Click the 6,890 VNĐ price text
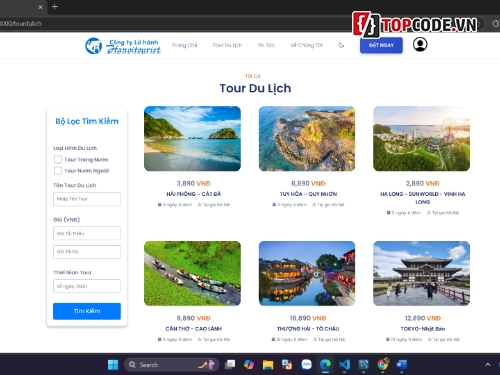The image size is (500, 375). click(308, 183)
